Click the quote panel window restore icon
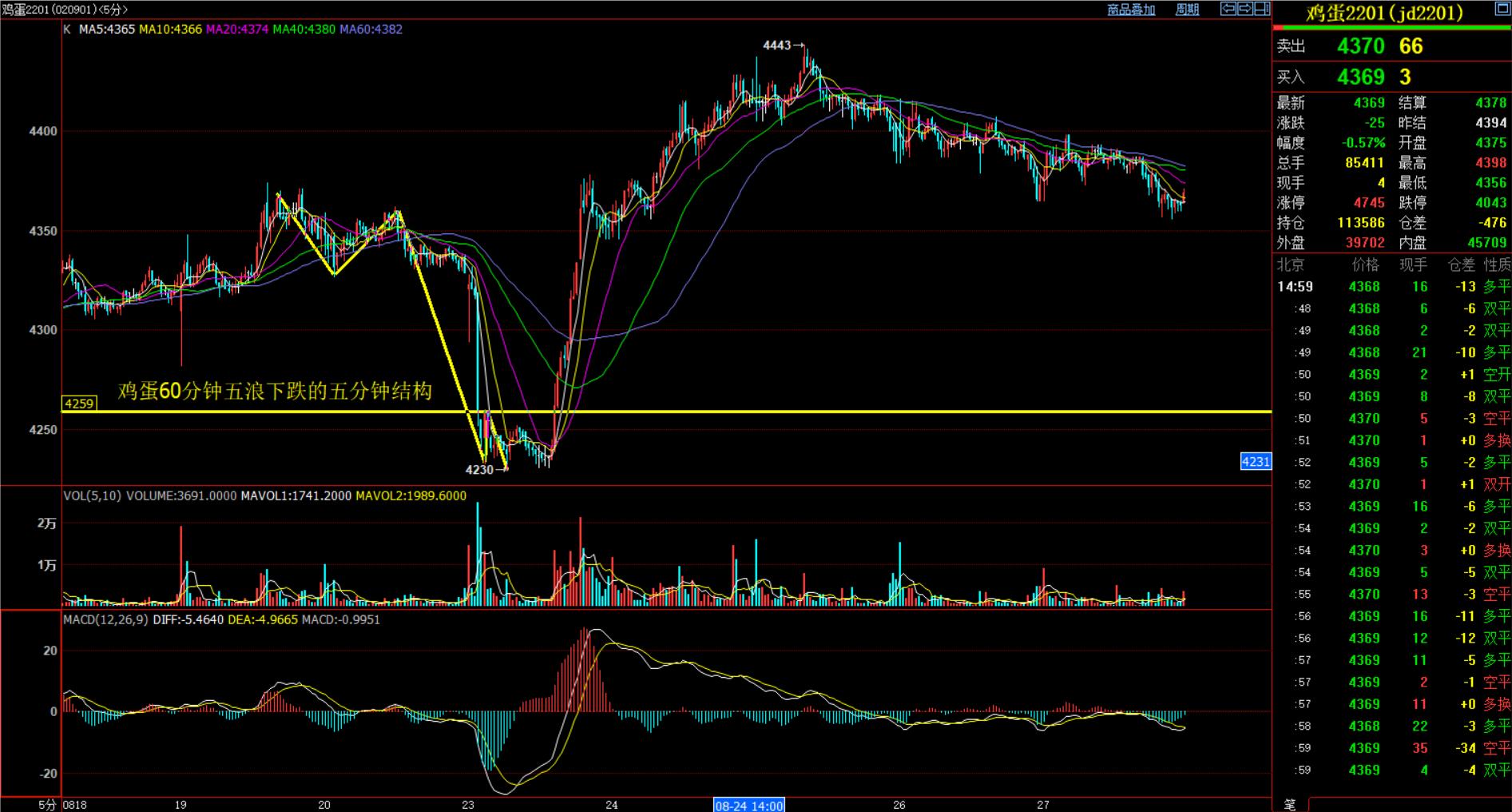Screen dimensions: 1512x812 pyautogui.click(x=1501, y=10)
